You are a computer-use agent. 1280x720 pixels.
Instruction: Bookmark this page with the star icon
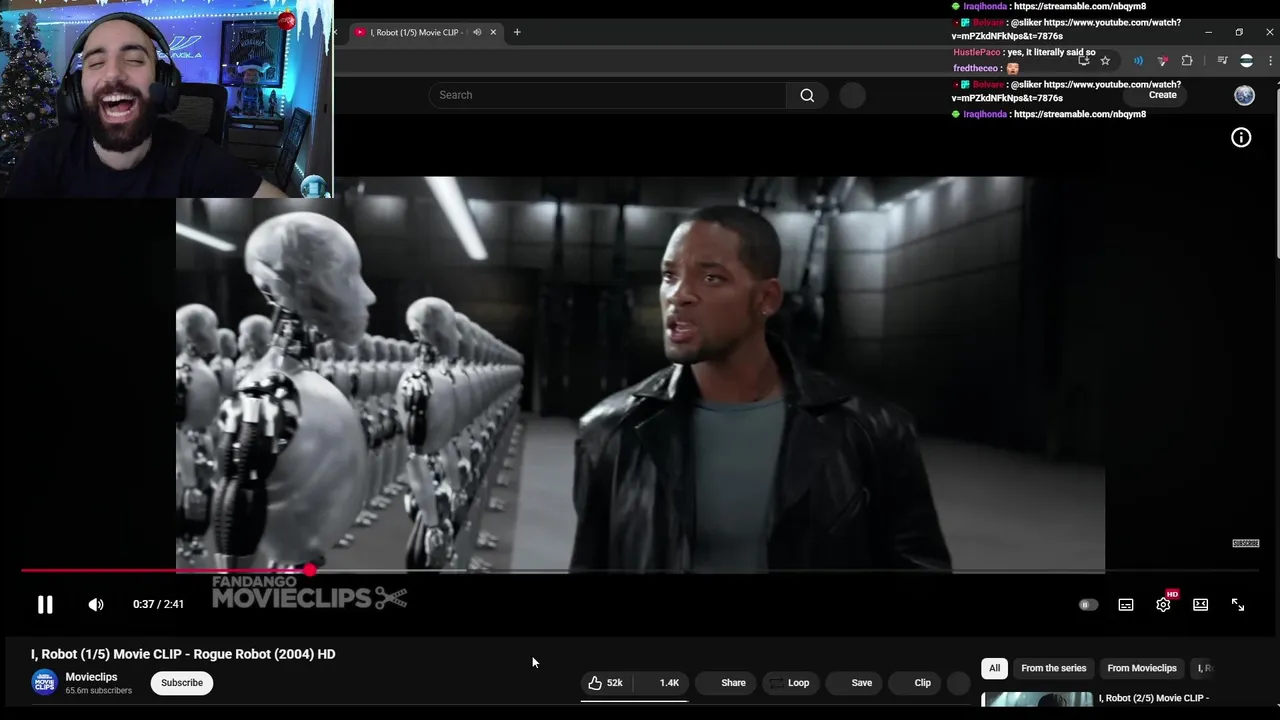tap(1105, 61)
